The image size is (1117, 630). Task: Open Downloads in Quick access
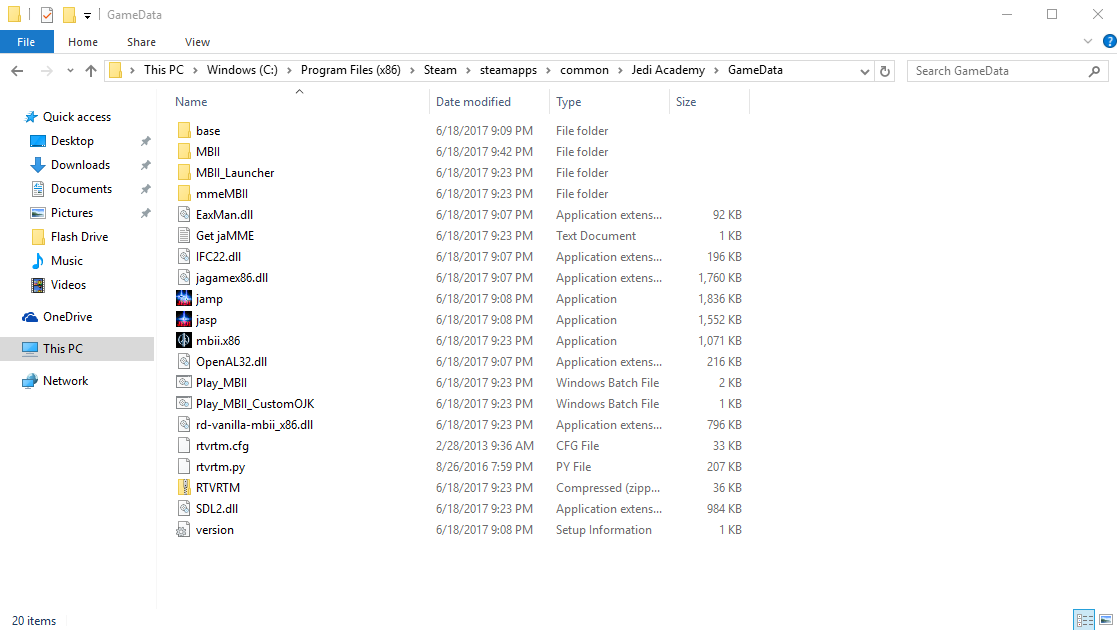[80, 165]
